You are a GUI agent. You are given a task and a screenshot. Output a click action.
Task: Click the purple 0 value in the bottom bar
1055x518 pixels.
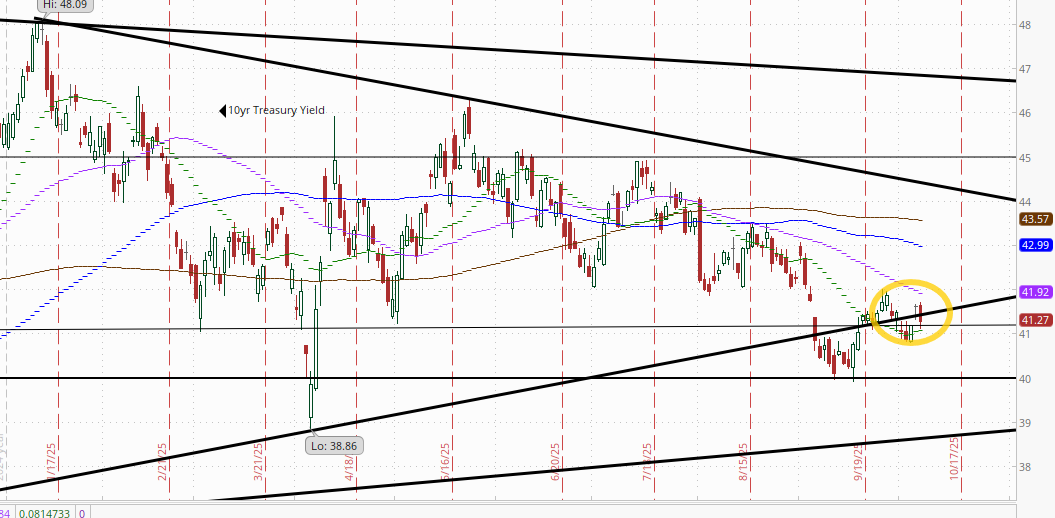(81, 514)
